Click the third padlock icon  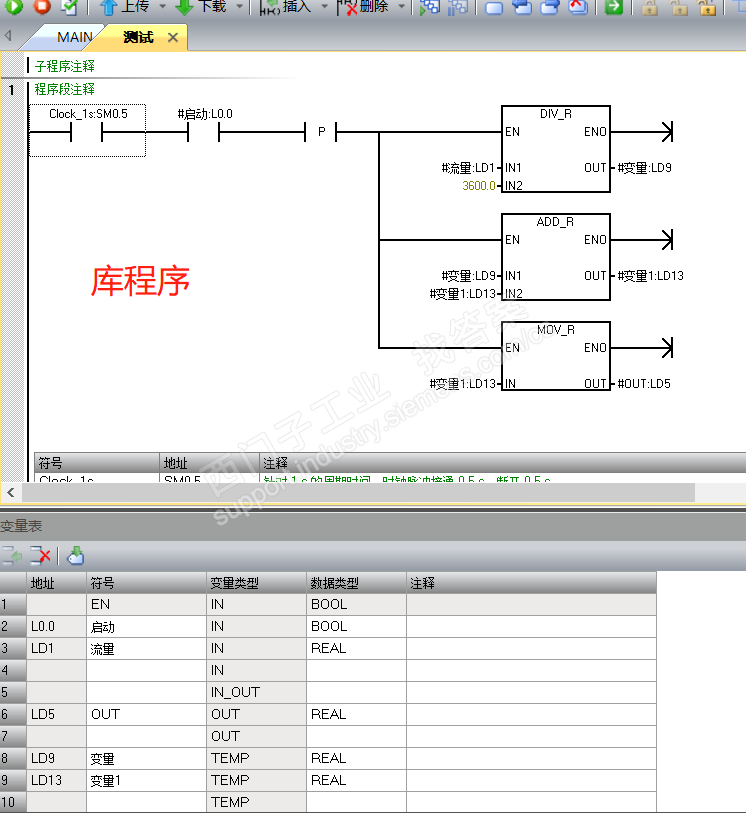[708, 7]
